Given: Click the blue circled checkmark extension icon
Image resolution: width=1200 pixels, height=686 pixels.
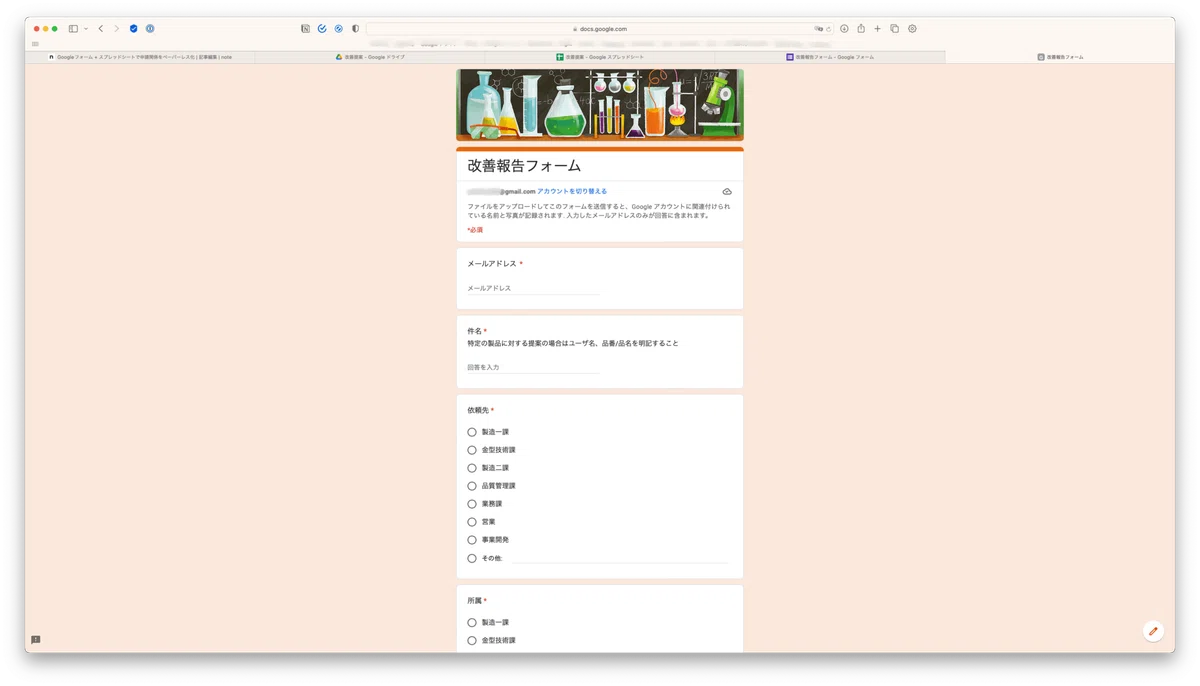Looking at the screenshot, I should 322,29.
